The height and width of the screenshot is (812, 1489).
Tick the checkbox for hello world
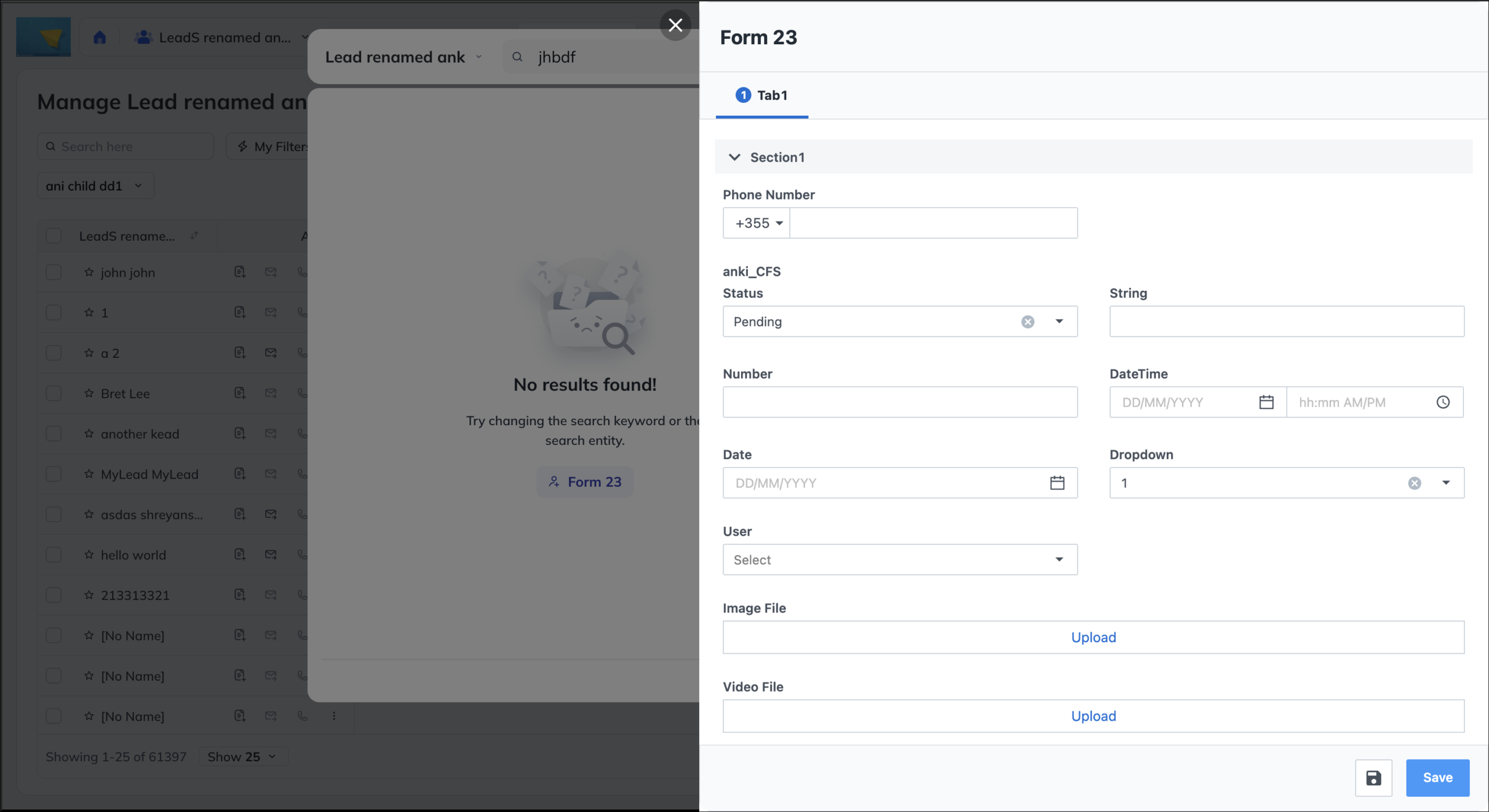coord(54,555)
